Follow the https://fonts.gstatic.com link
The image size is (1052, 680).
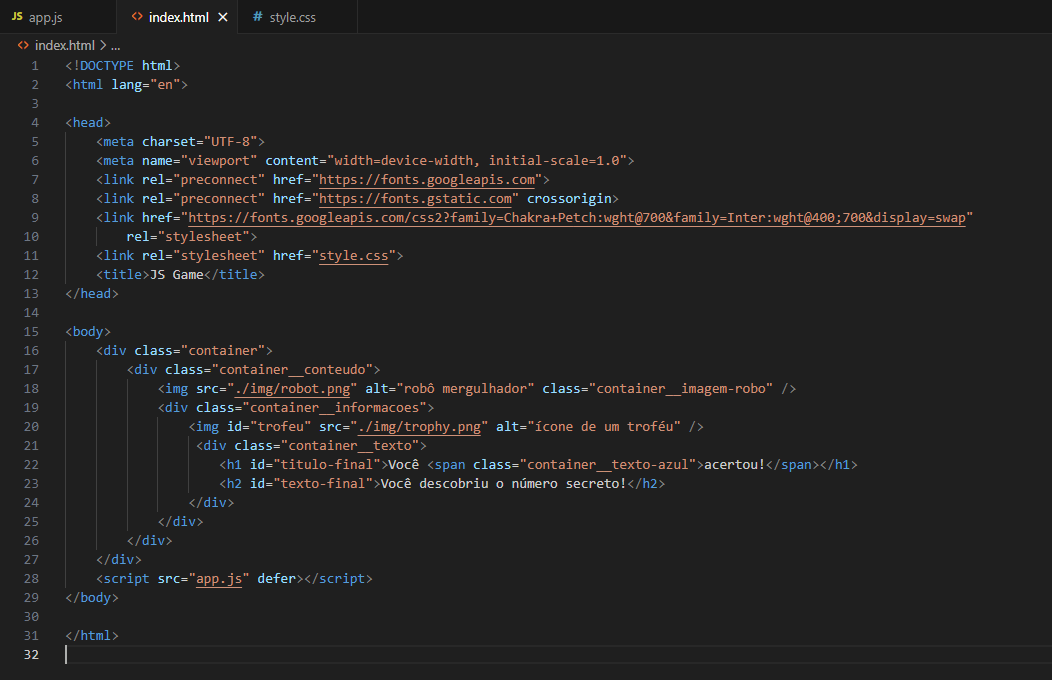415,199
